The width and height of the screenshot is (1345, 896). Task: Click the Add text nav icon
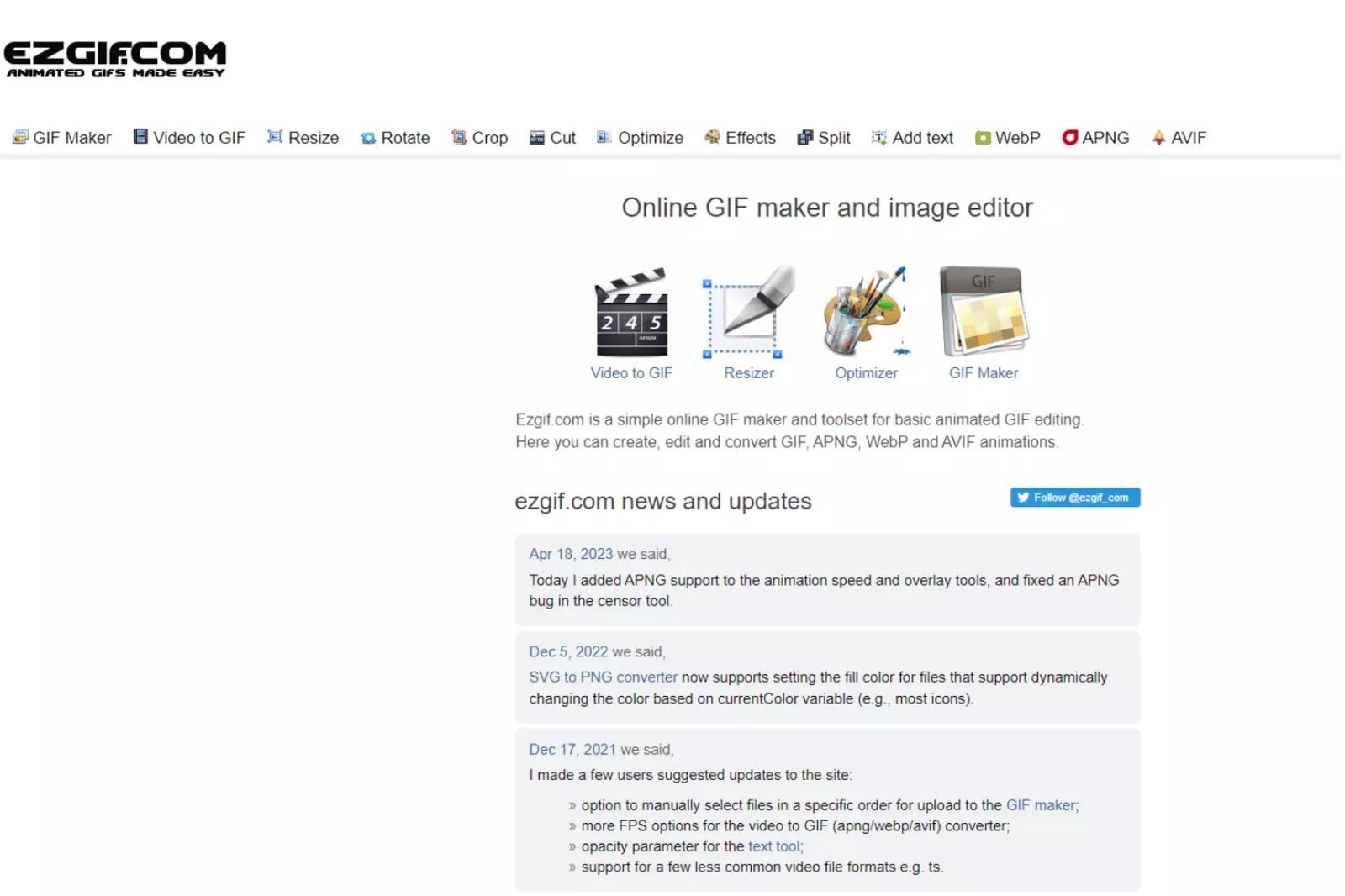click(x=879, y=138)
